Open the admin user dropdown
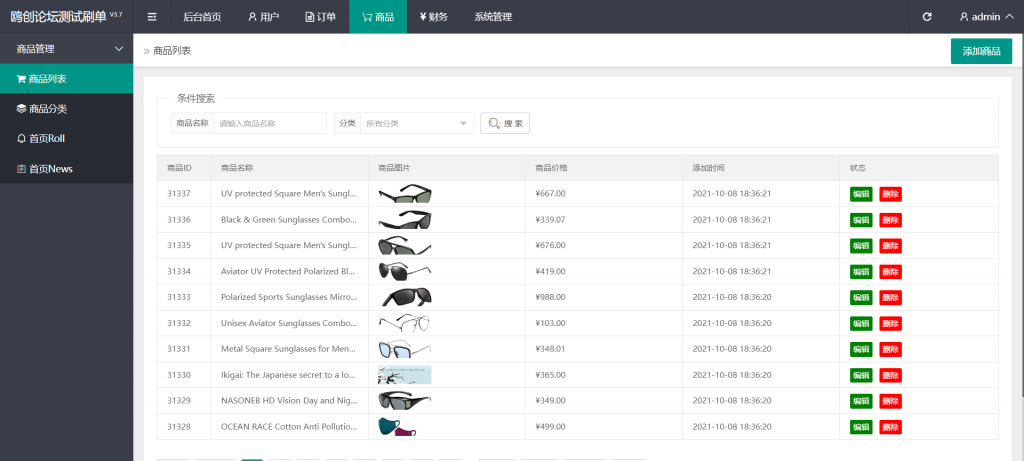Screen dimensions: 1024x461 click(x=985, y=17)
